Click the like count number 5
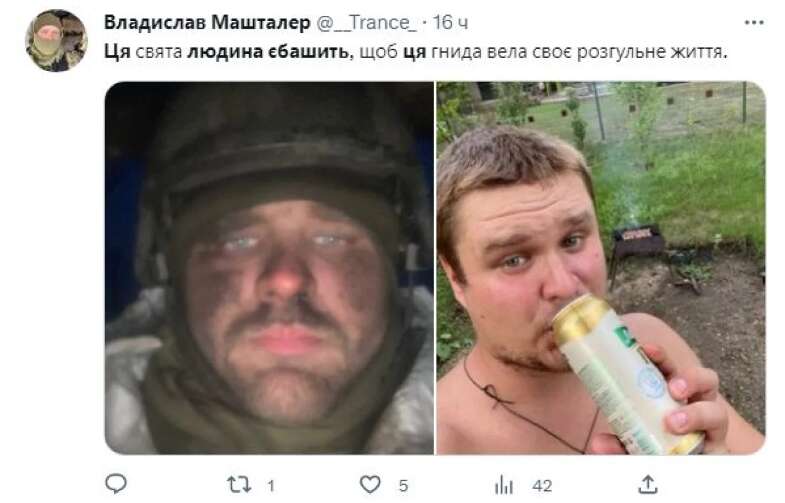Viewport: 785px width, 503px height. point(404,485)
